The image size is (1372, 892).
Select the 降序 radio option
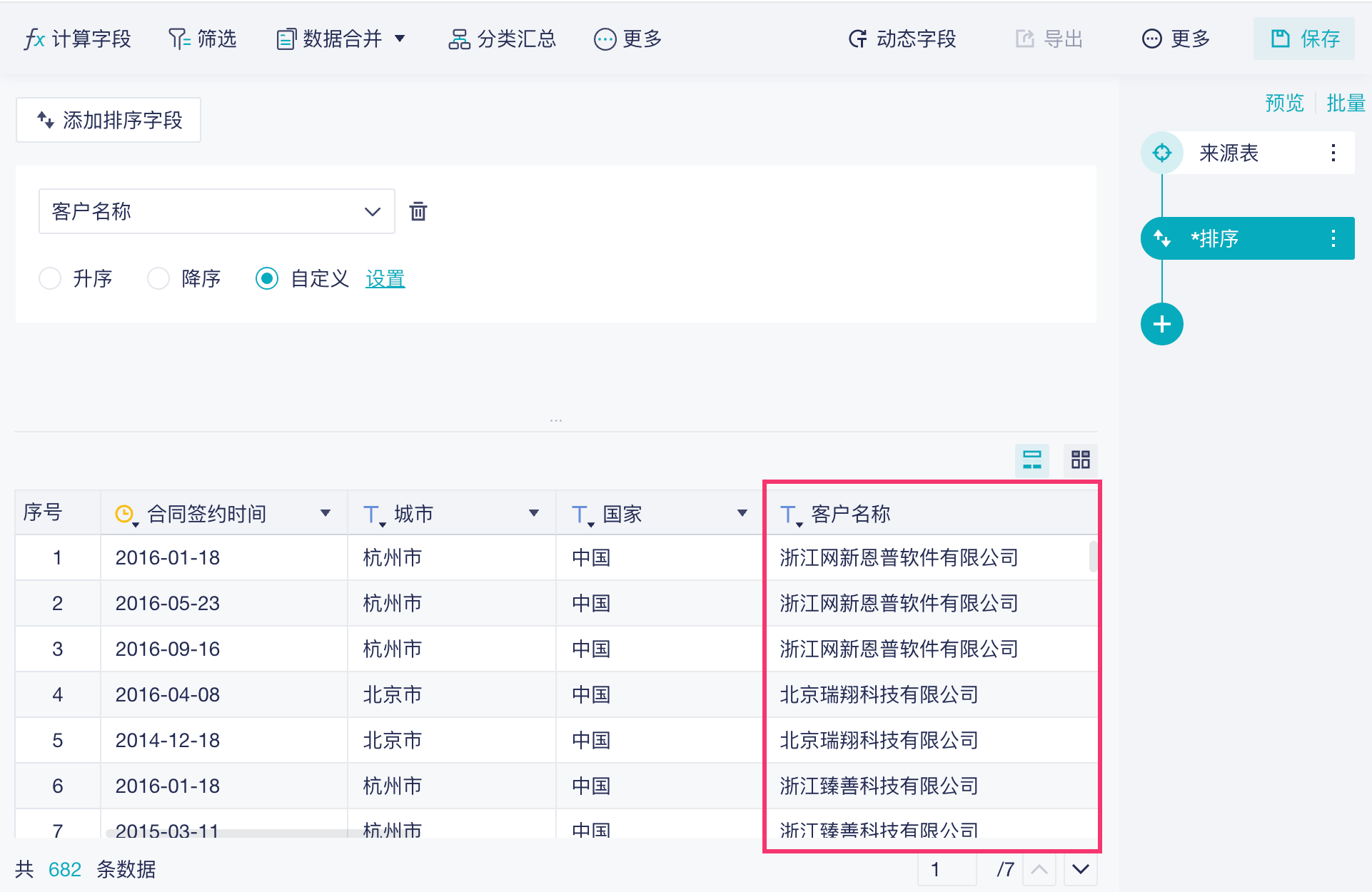[x=158, y=278]
